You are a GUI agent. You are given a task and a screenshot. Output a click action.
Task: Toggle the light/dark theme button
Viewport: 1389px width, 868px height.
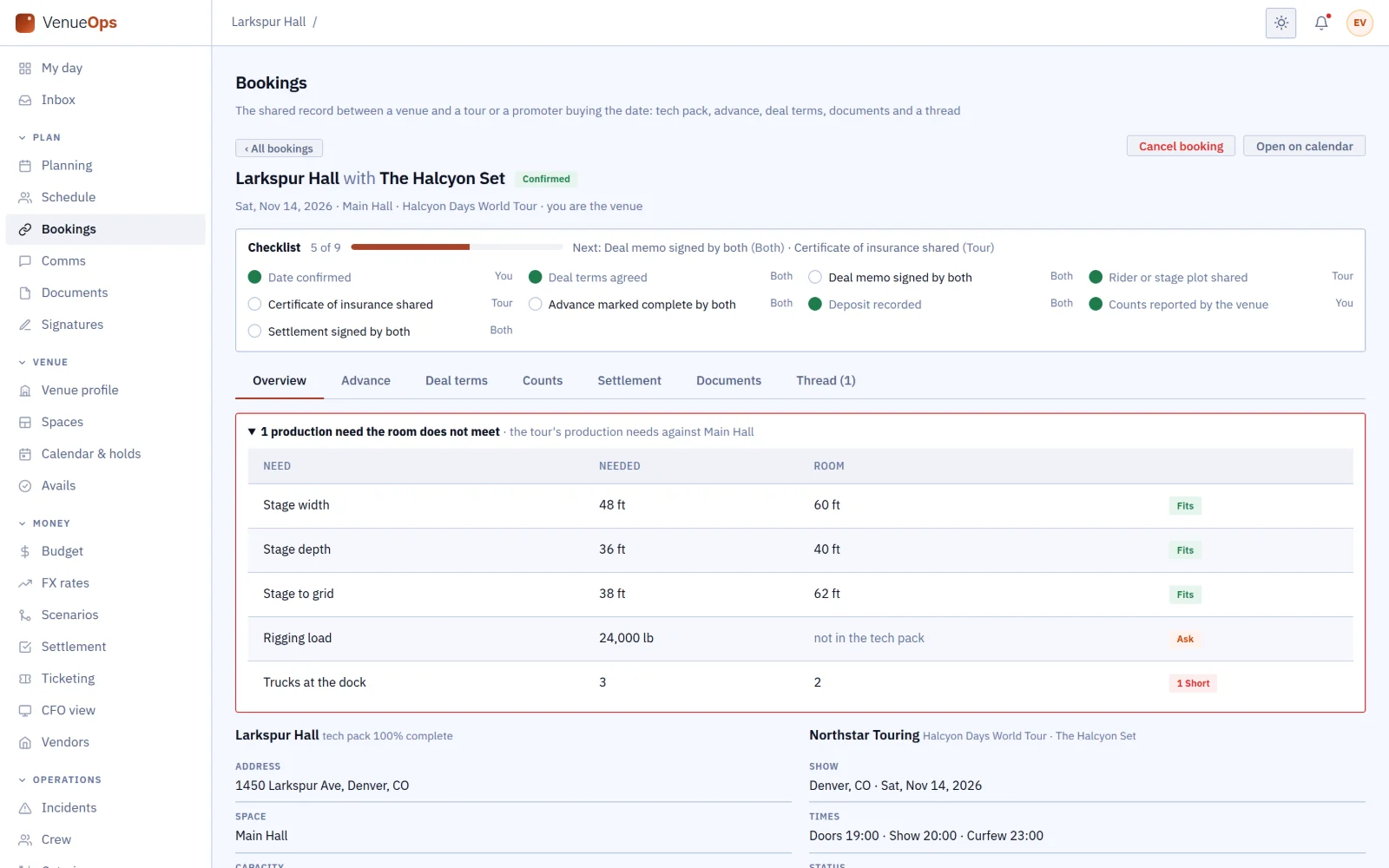[1281, 23]
